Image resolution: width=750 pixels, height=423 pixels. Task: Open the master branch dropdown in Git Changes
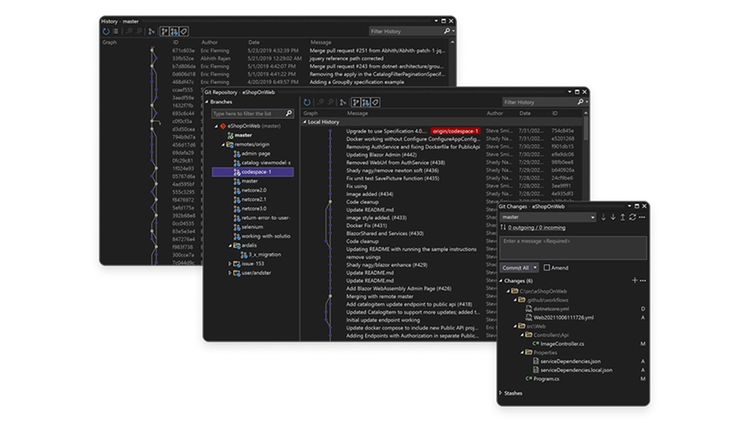click(593, 217)
